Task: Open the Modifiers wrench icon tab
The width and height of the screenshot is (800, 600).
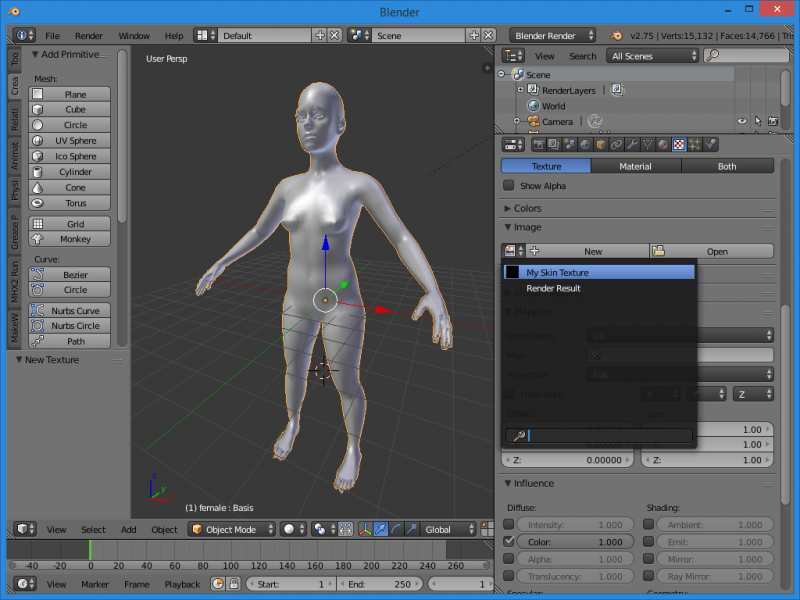Action: (633, 144)
